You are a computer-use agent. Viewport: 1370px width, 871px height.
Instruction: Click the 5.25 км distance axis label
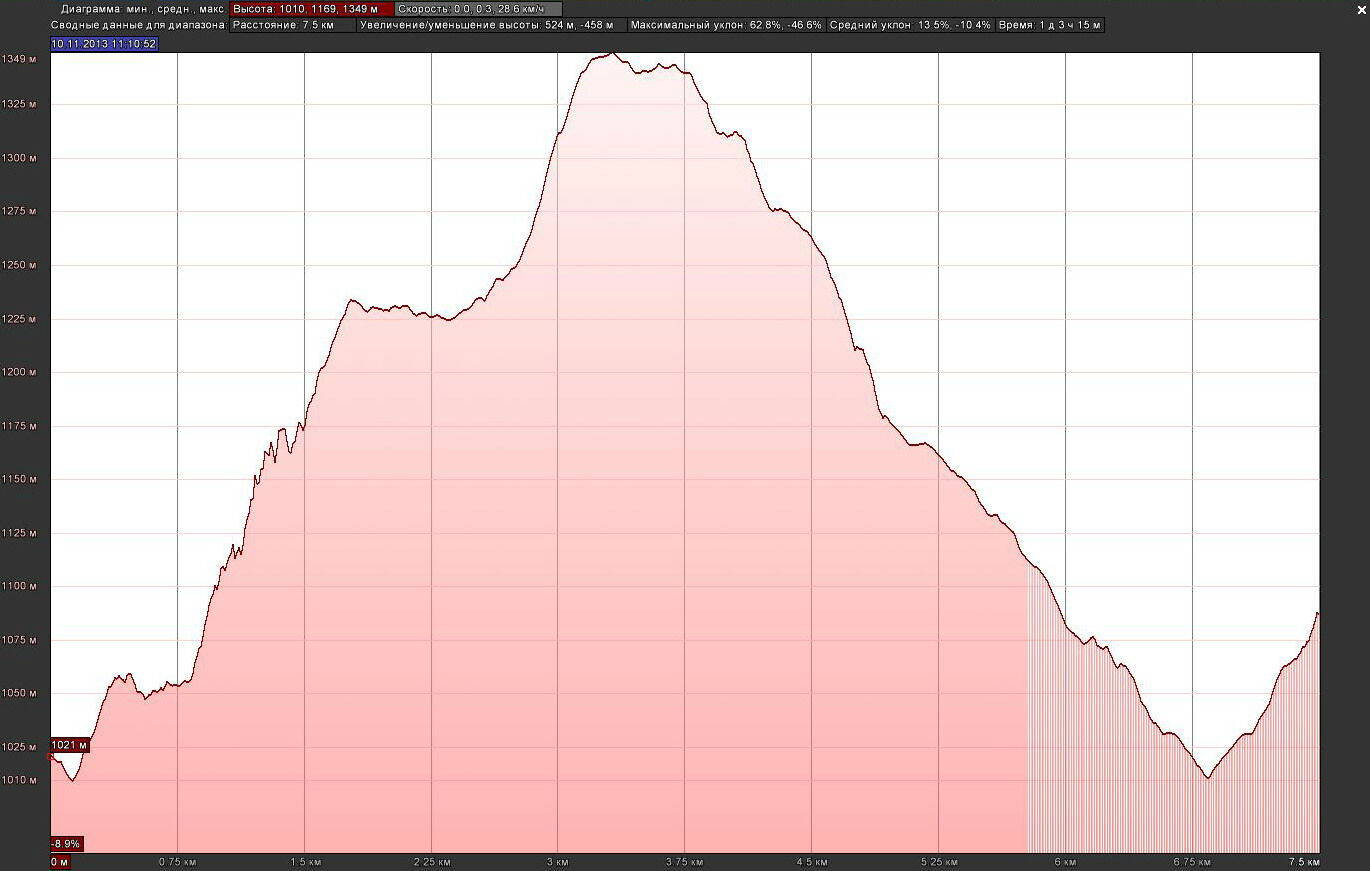coord(939,862)
